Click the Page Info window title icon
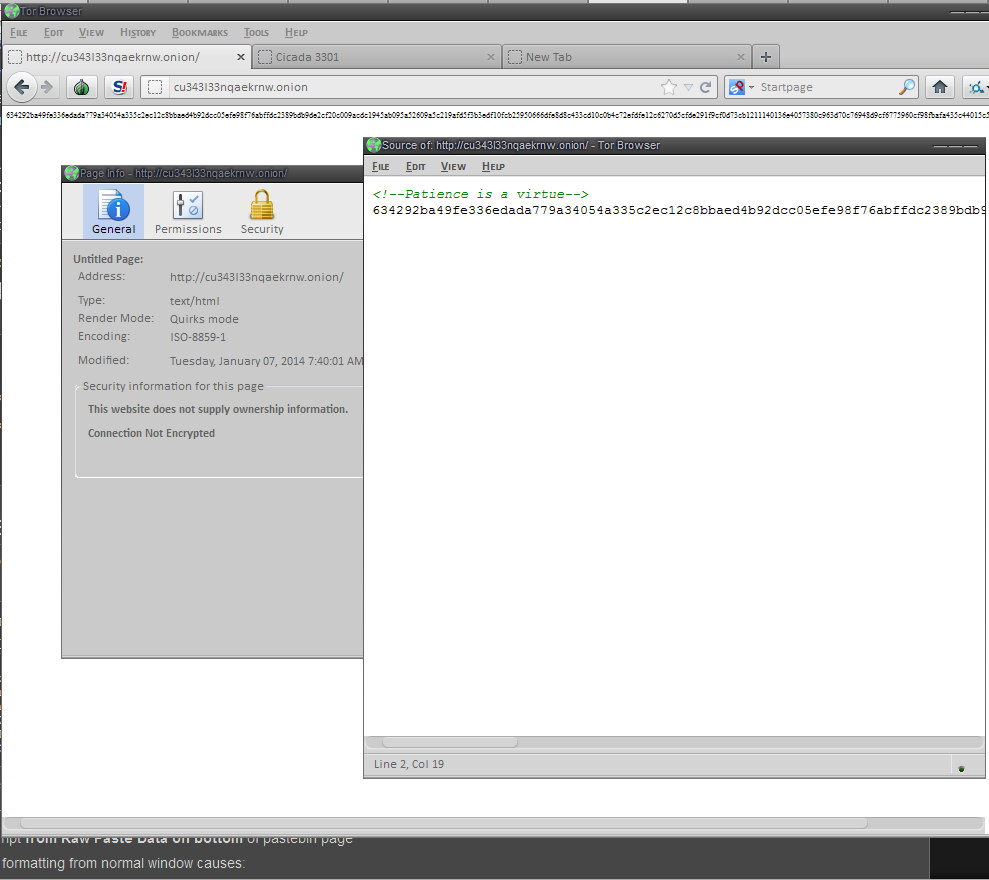Screen dimensions: 989x880 (x=71, y=173)
